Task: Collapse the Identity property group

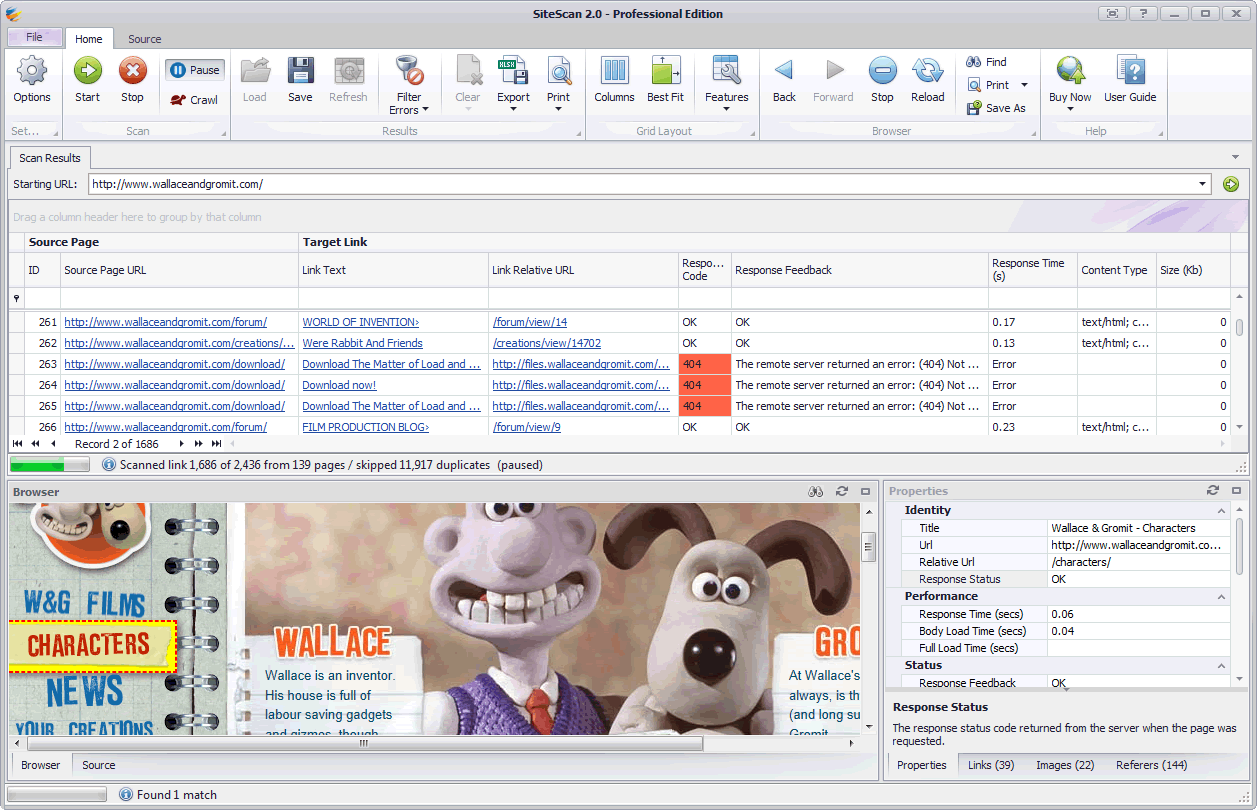Action: (1221, 511)
